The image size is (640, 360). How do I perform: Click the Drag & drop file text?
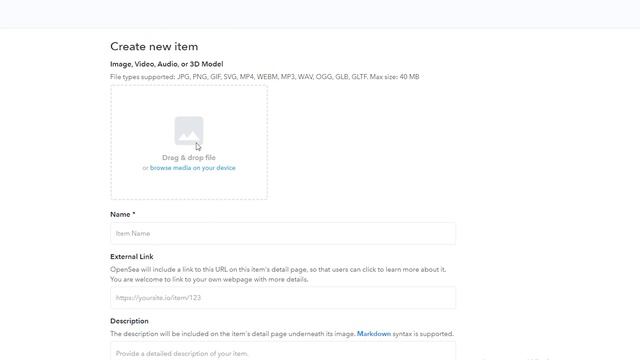[x=189, y=158]
